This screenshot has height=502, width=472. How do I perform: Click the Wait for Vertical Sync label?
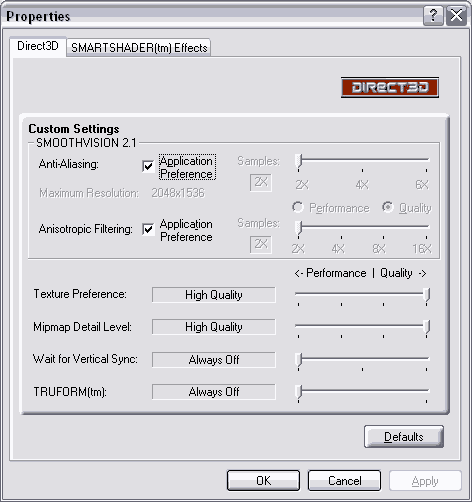coord(85,359)
